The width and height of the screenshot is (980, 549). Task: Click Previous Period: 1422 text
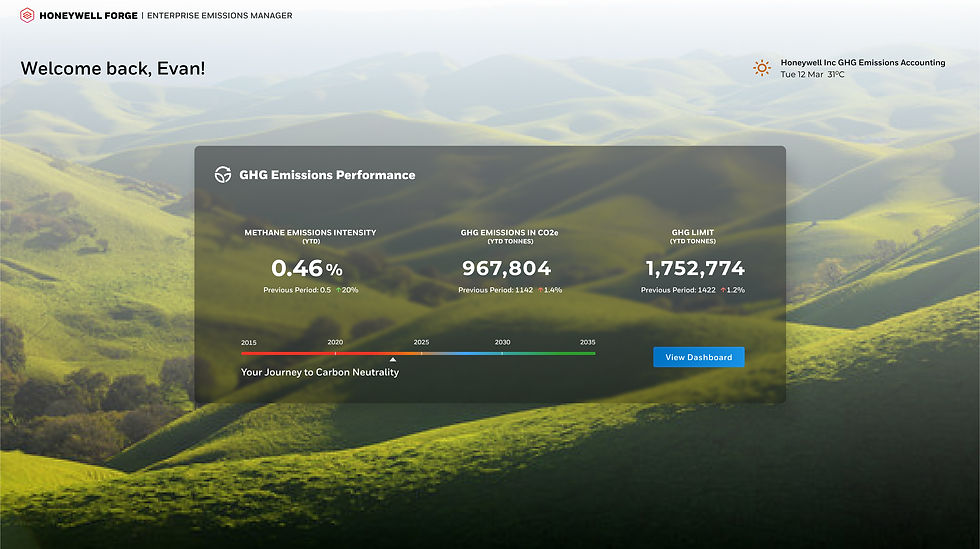tap(678, 290)
